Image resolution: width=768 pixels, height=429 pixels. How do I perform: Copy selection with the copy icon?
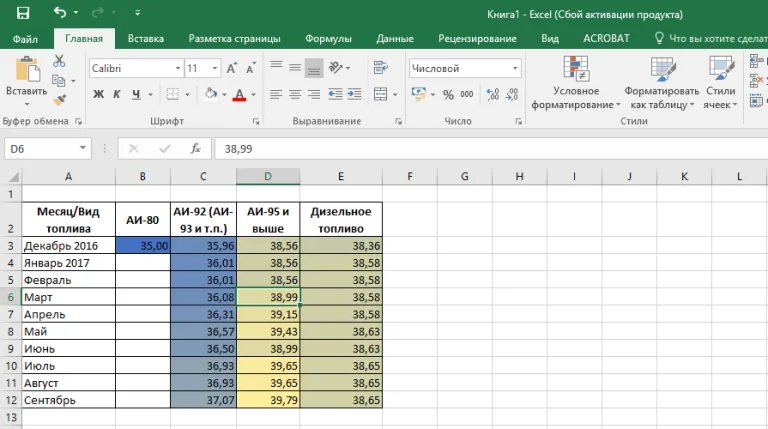[x=59, y=80]
